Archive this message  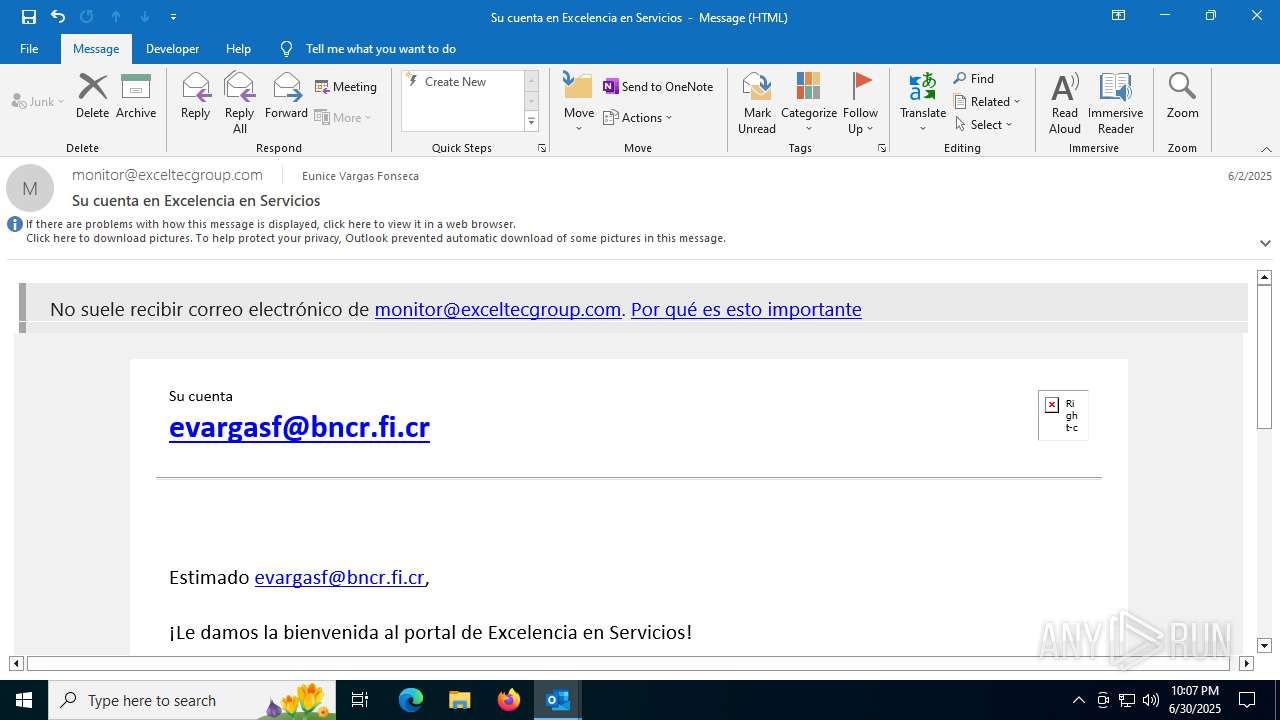136,97
